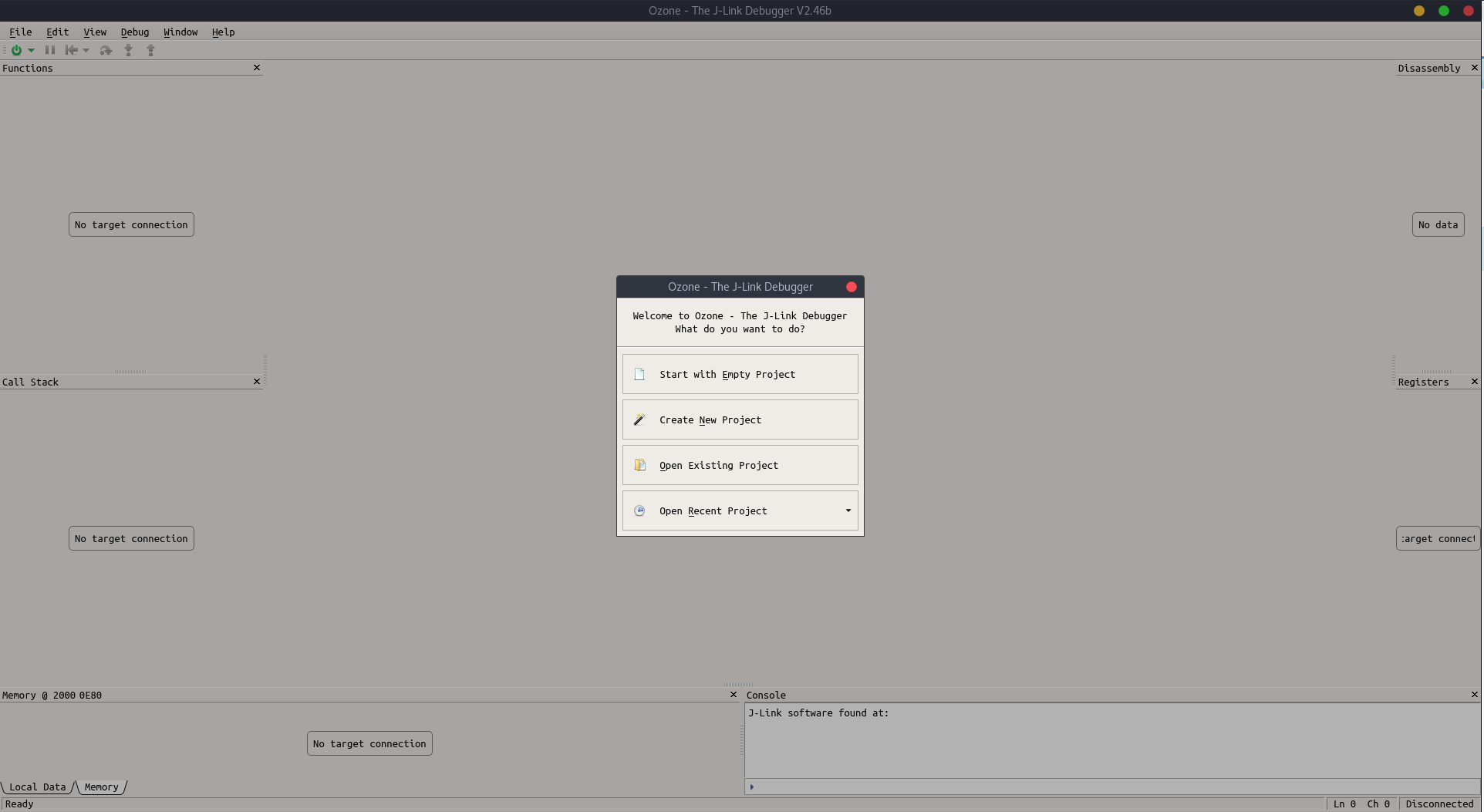Click the Step Out toolbar icon
This screenshot has height=812, width=1484.
151,50
